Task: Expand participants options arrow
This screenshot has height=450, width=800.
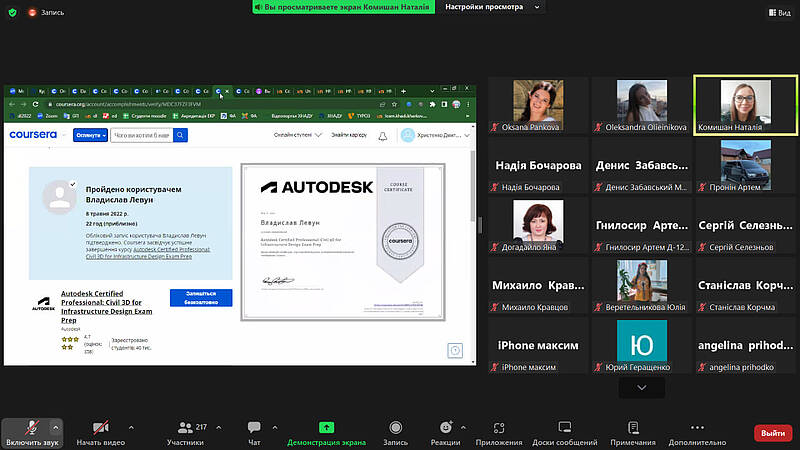Action: [x=218, y=428]
